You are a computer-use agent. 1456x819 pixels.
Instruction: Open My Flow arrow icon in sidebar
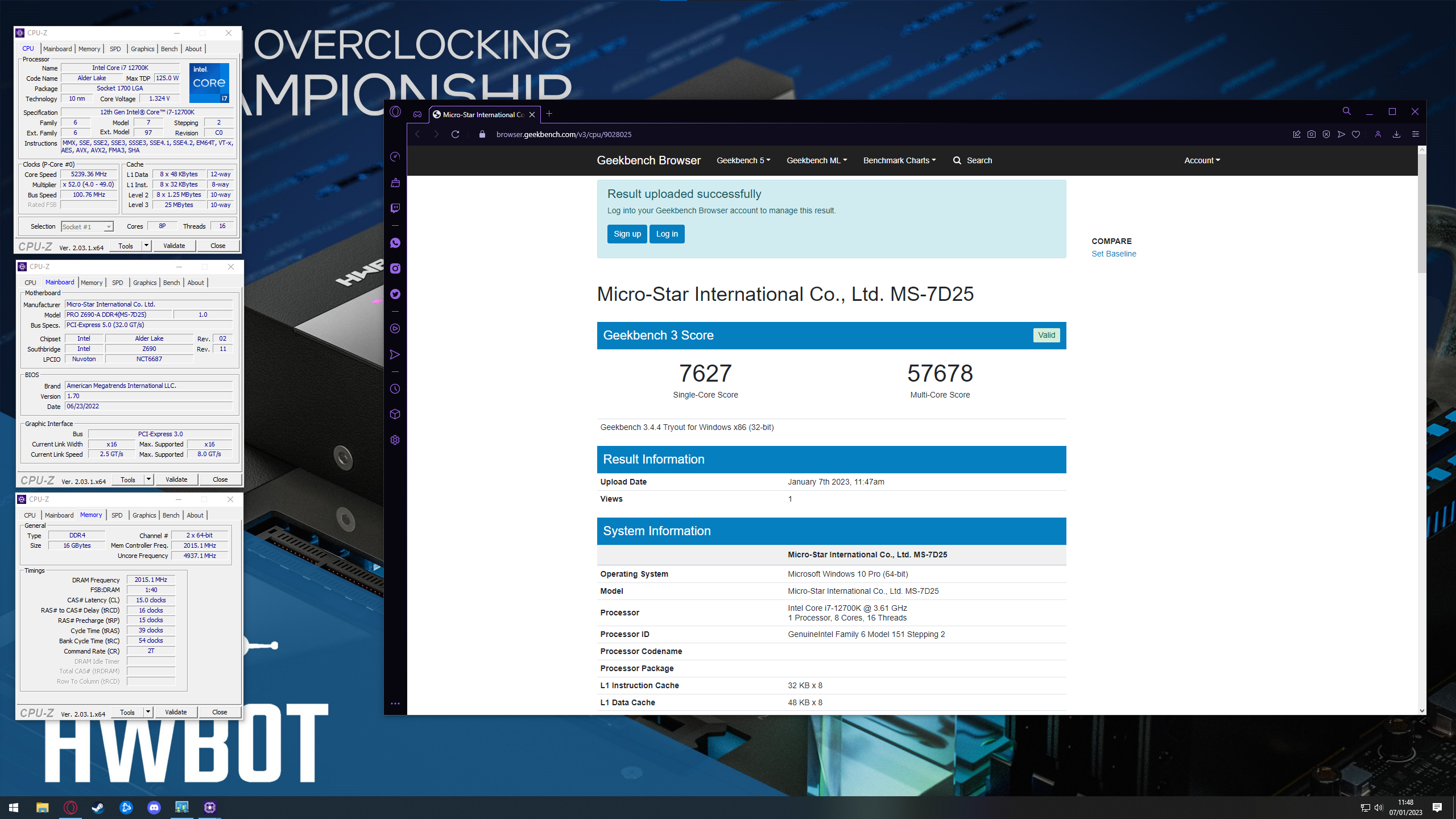(395, 354)
